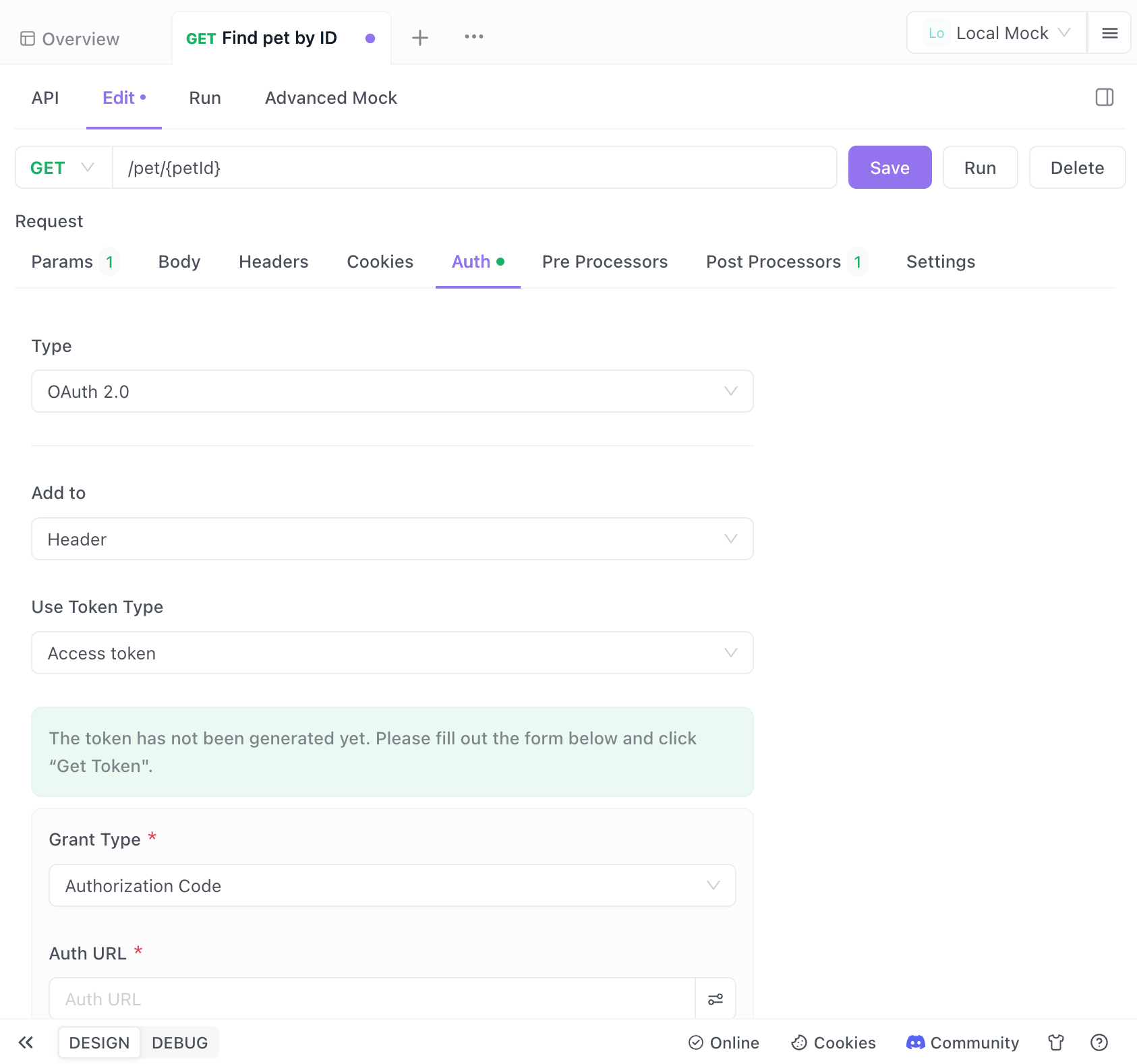Image resolution: width=1137 pixels, height=1064 pixels.
Task: Click the purple Save button
Action: click(x=889, y=168)
